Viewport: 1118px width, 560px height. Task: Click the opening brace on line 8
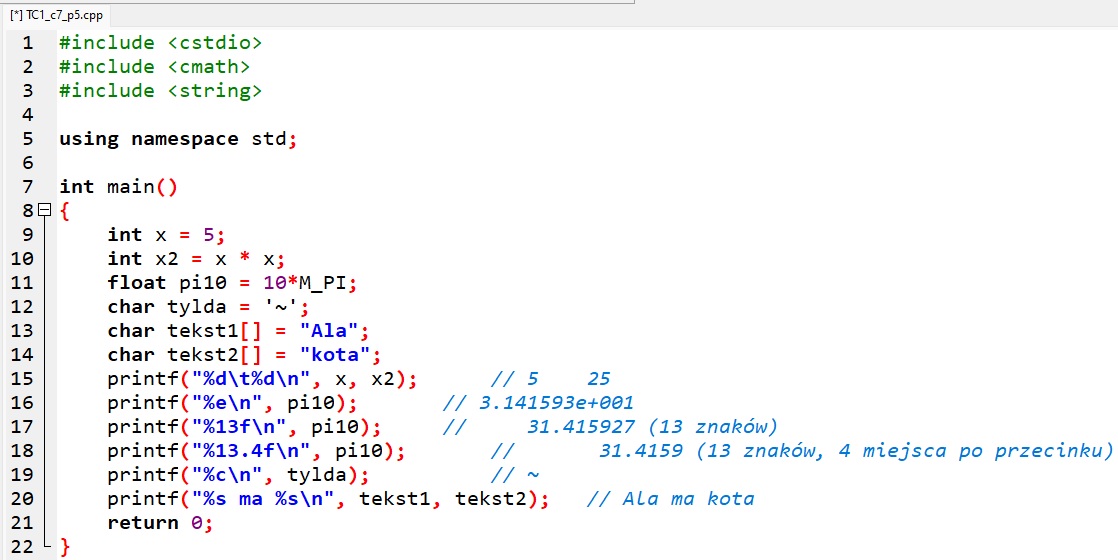coord(64,211)
